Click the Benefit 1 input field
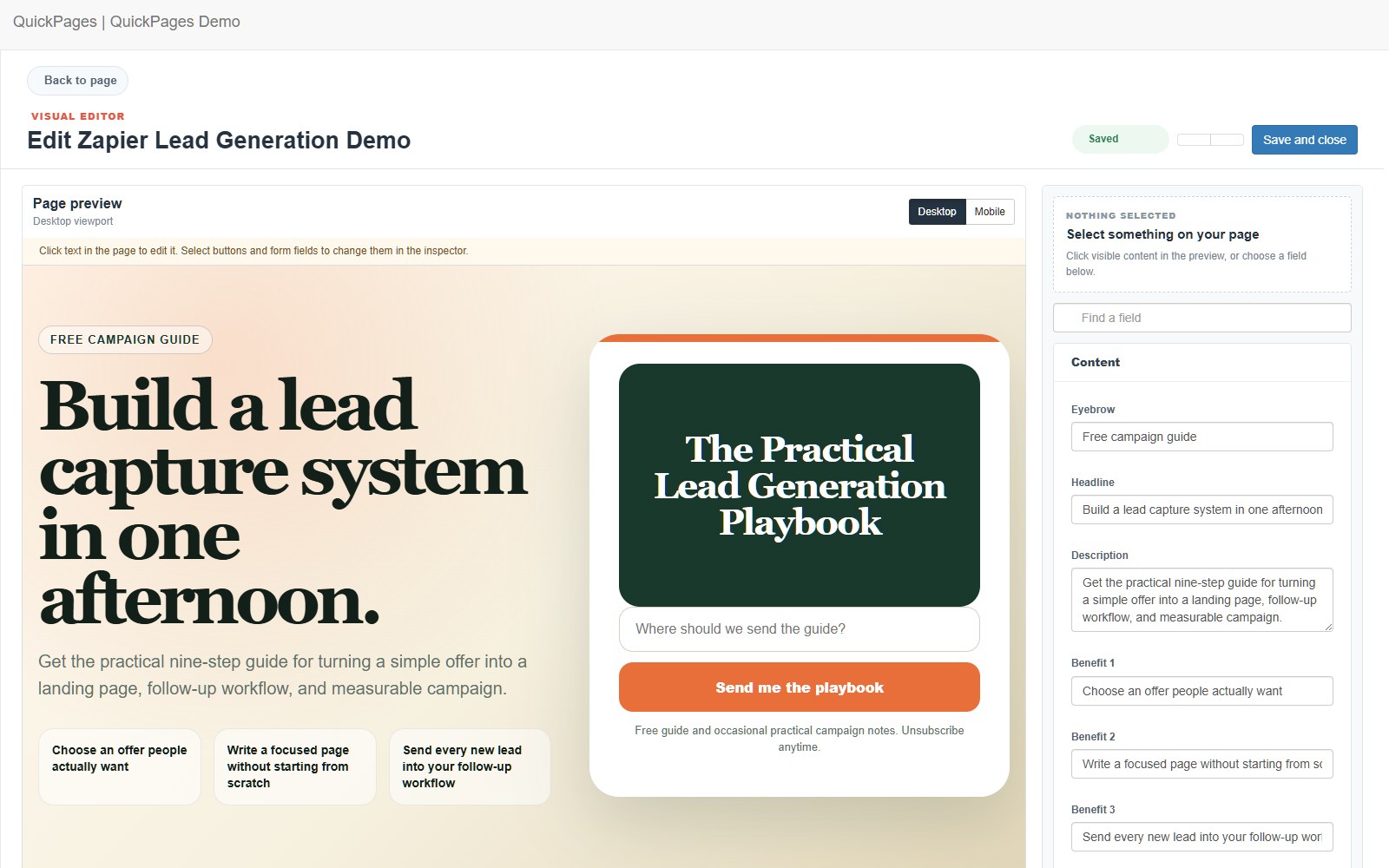 1201,691
